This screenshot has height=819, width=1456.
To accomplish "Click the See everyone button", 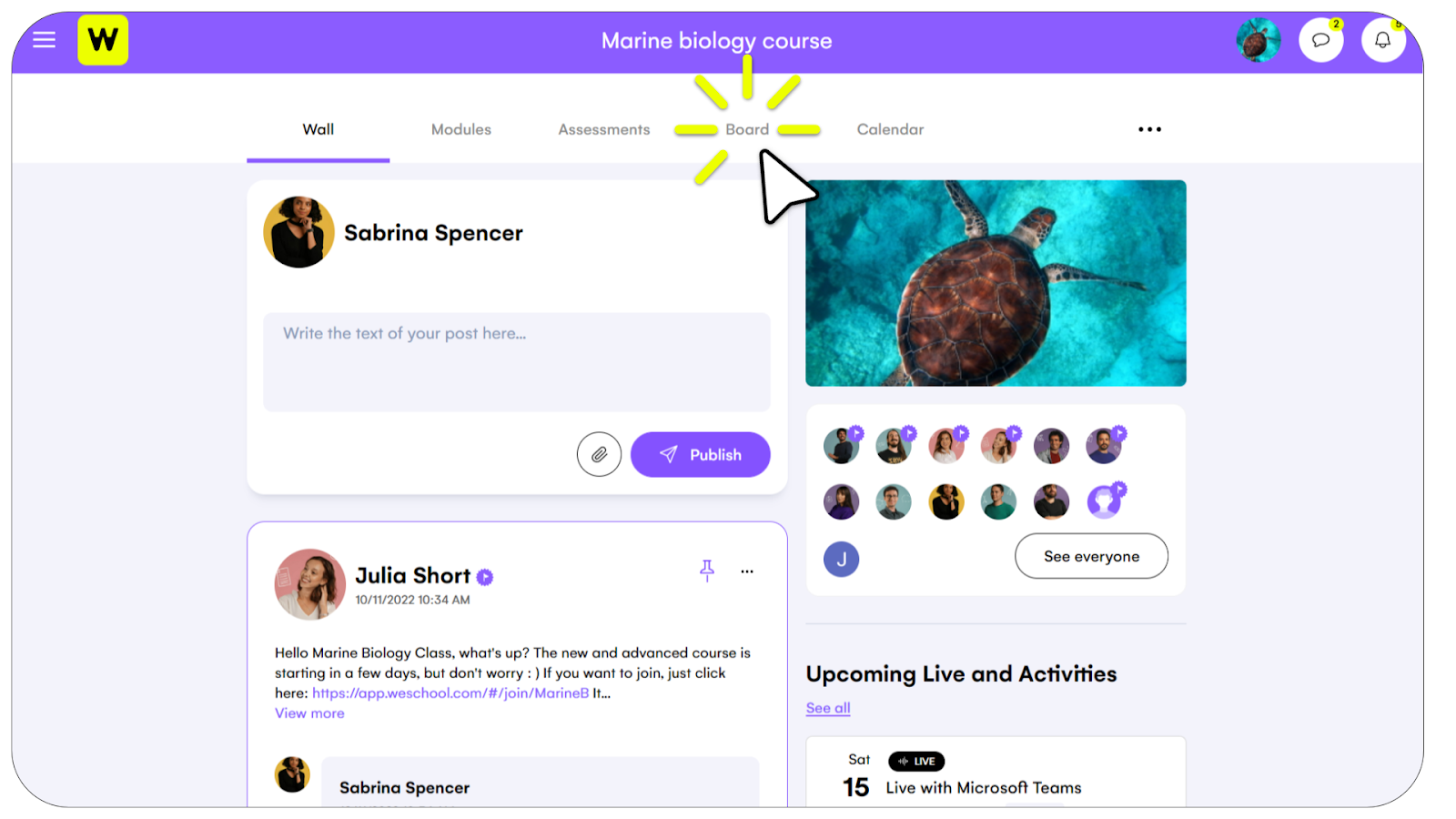I will tap(1091, 556).
